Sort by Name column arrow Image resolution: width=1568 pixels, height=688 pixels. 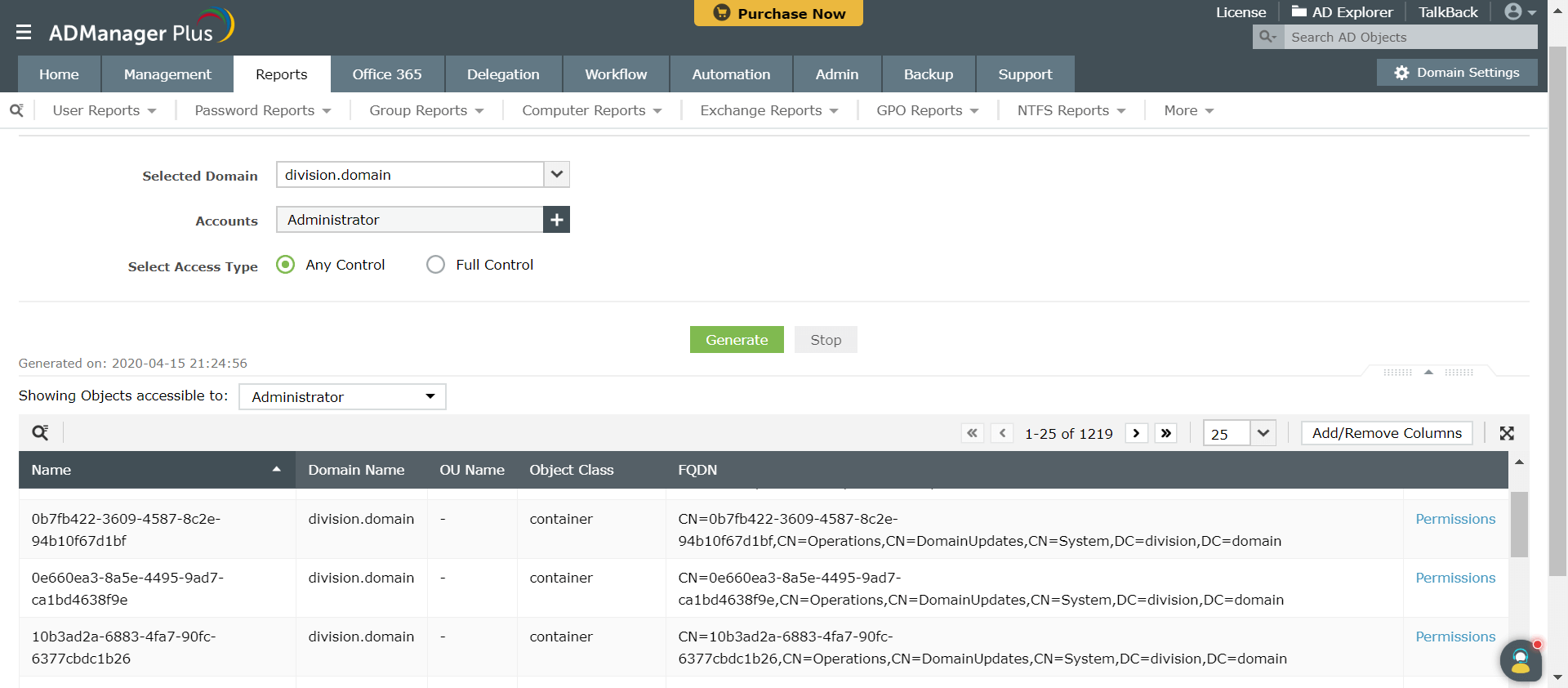point(277,469)
